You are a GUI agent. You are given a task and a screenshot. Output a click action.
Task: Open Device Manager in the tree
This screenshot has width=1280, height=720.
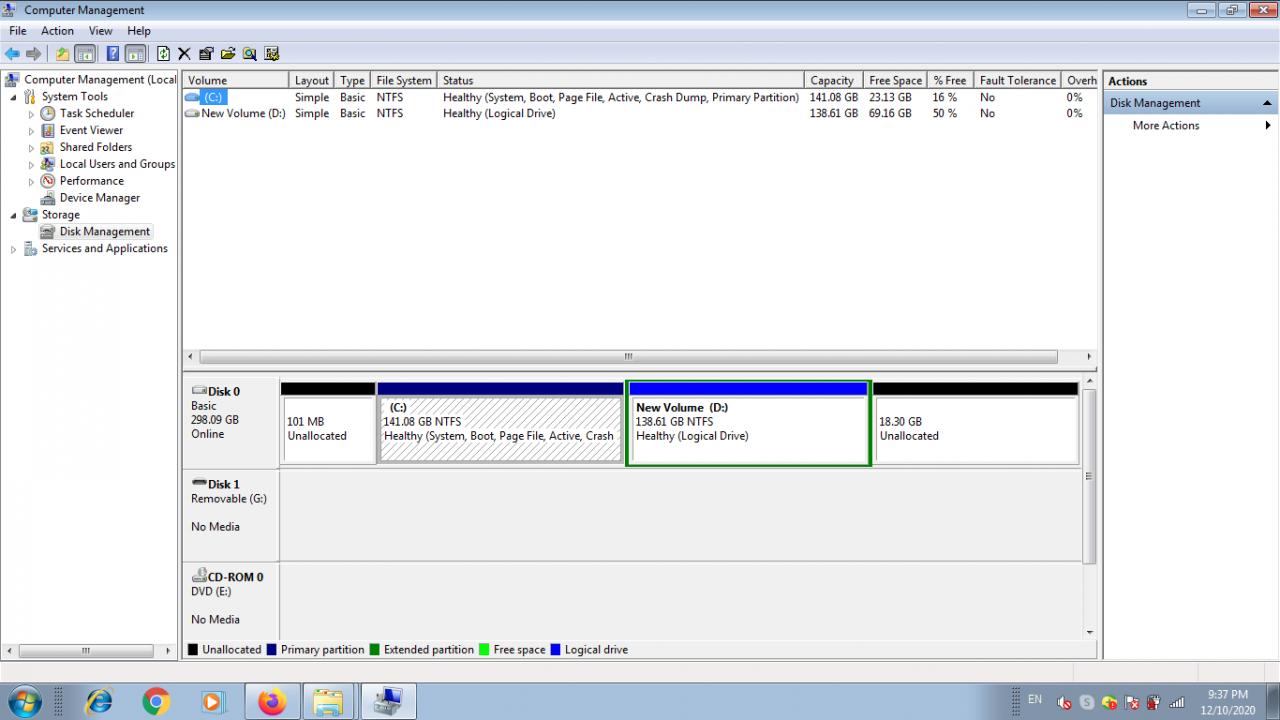pyautogui.click(x=99, y=198)
